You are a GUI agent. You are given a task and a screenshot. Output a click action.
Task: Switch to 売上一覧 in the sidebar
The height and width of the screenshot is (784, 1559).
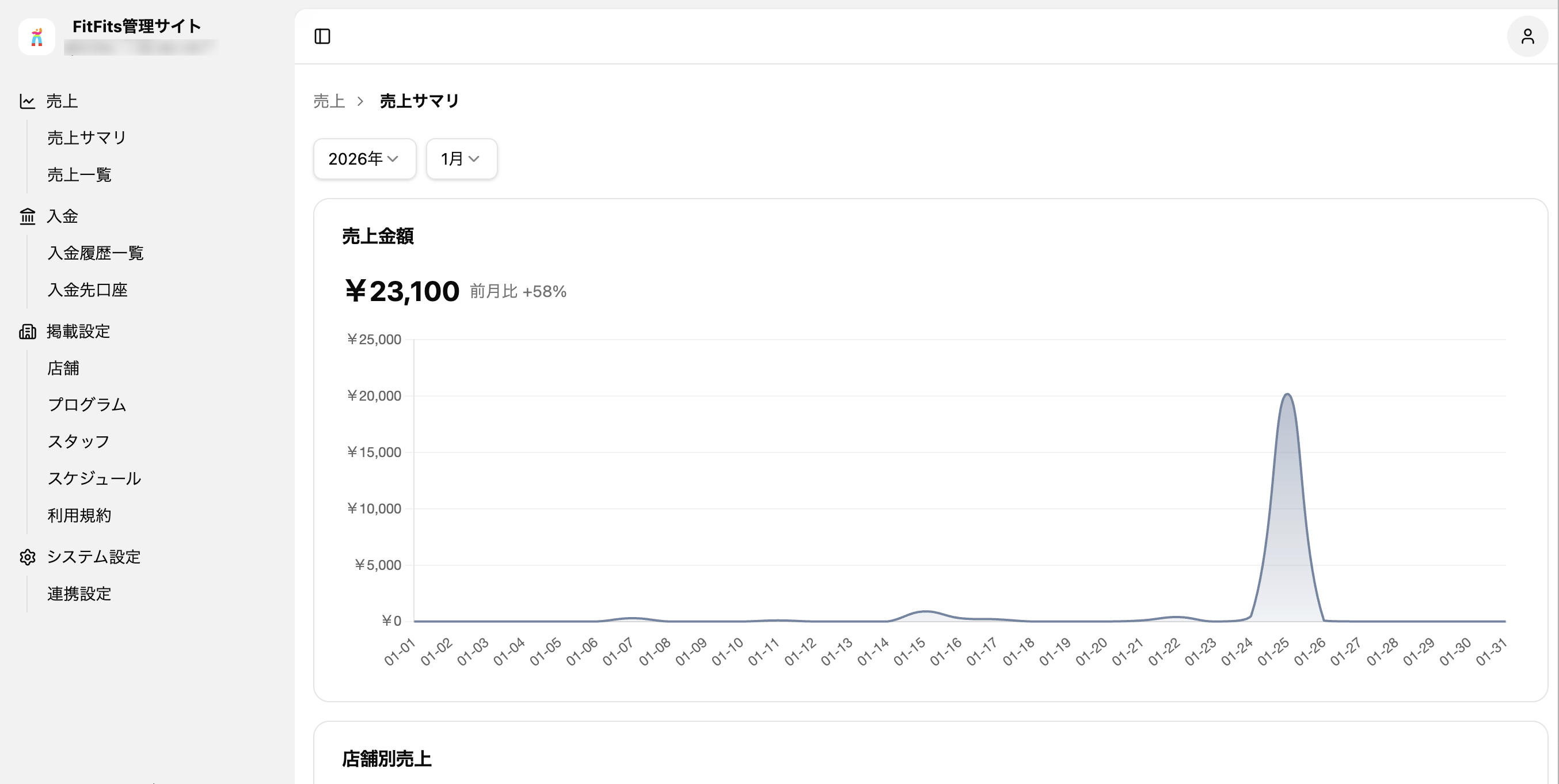pos(79,175)
